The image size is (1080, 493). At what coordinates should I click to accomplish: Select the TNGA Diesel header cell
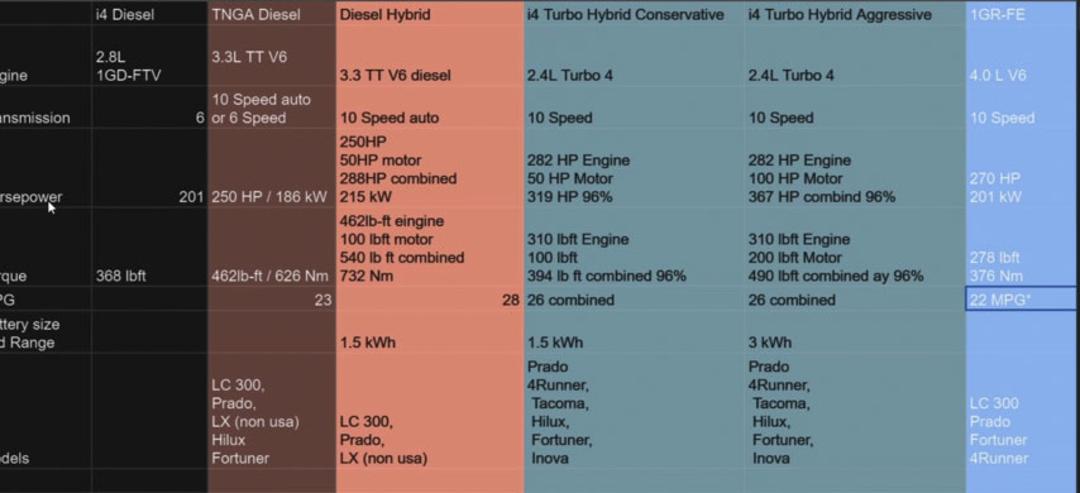pyautogui.click(x=271, y=14)
